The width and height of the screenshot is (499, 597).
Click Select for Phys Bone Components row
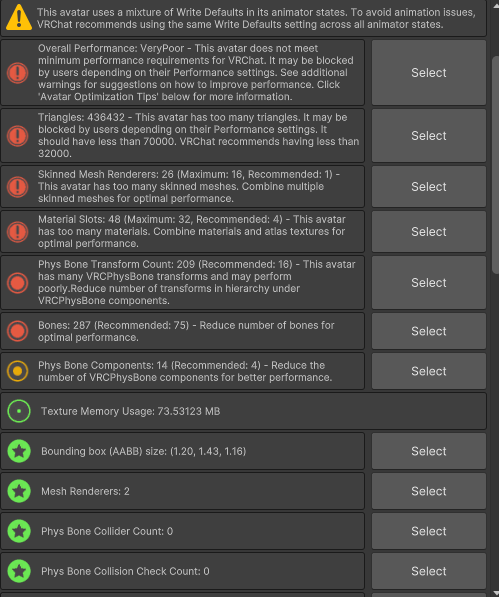click(x=429, y=371)
